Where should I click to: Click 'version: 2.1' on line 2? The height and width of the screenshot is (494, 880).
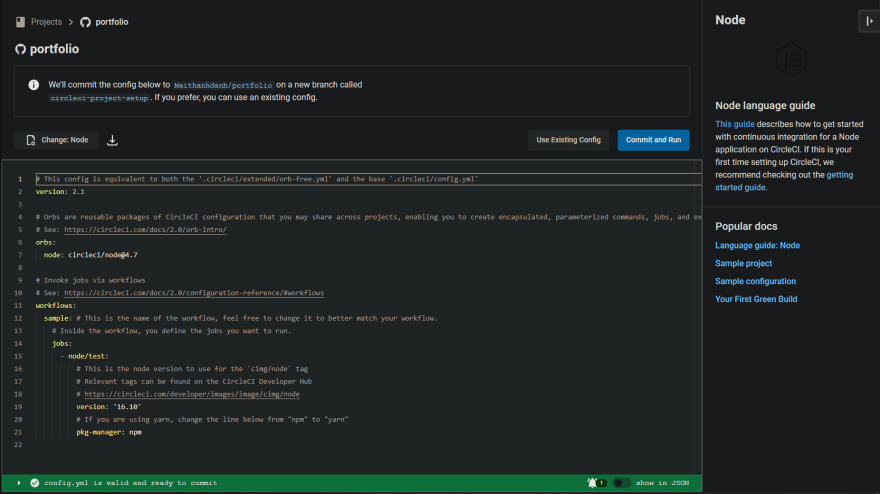pos(60,191)
